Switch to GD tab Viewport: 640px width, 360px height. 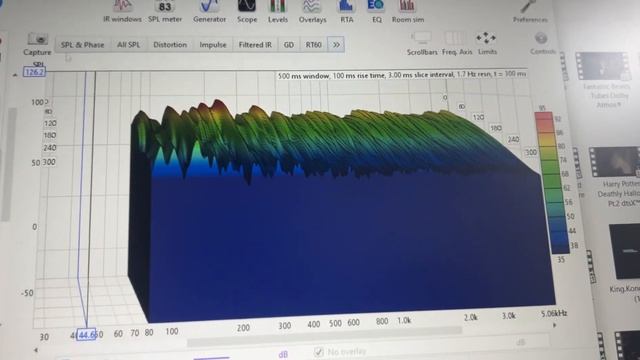289,45
